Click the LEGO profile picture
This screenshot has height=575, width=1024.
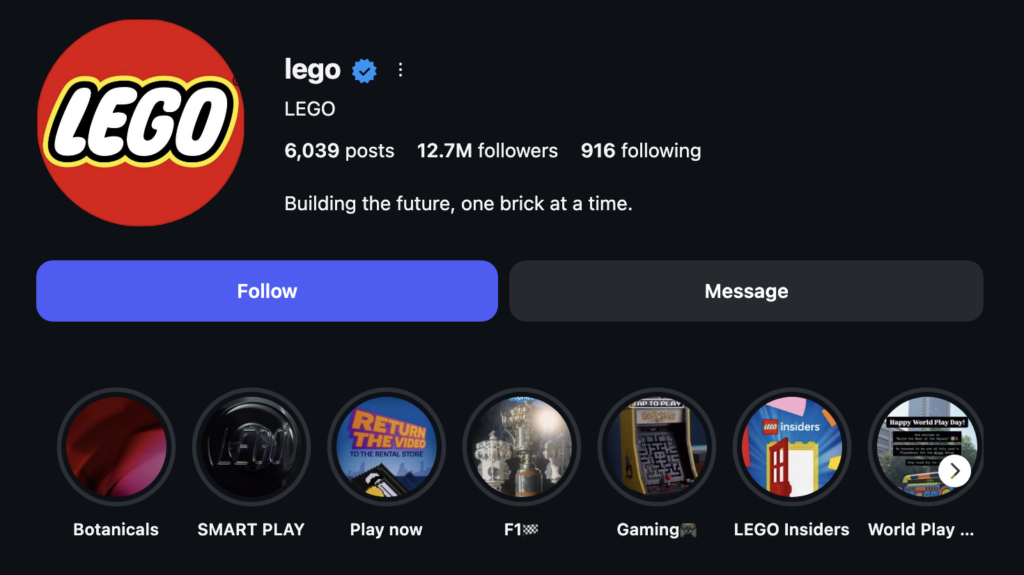[x=140, y=123]
